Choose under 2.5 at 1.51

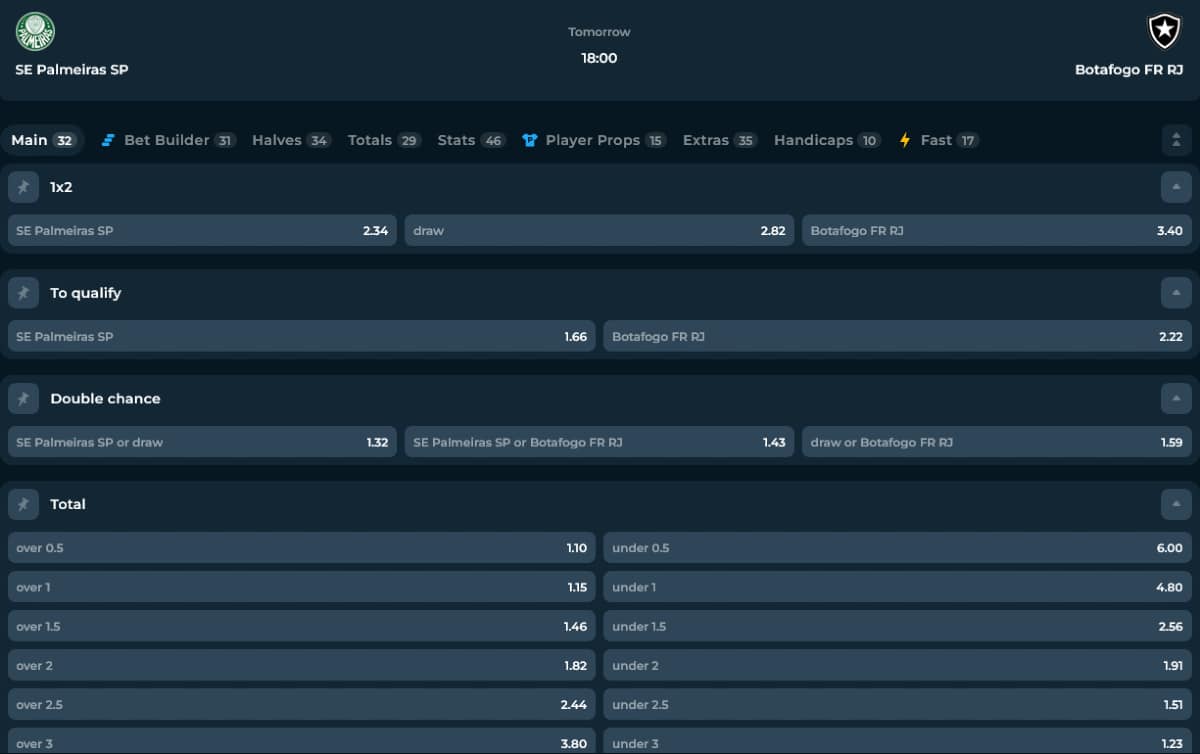[x=898, y=704]
